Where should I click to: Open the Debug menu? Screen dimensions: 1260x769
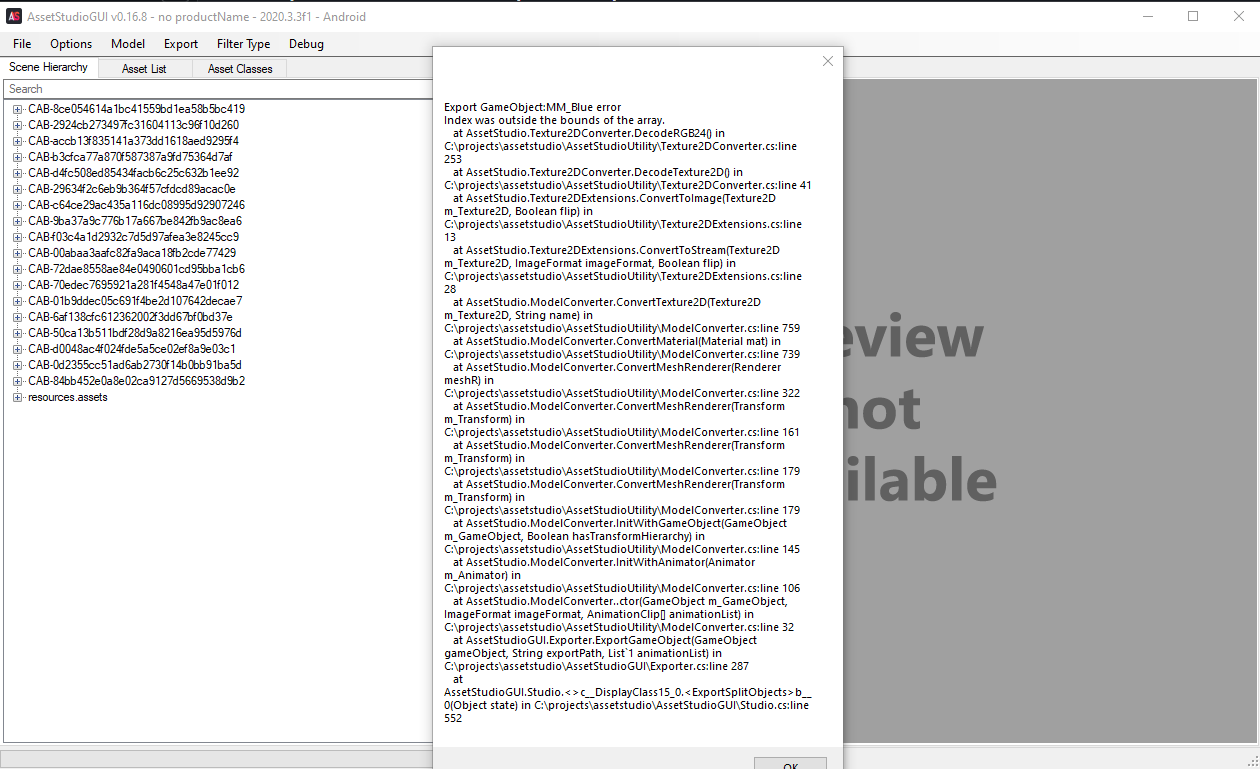(306, 44)
